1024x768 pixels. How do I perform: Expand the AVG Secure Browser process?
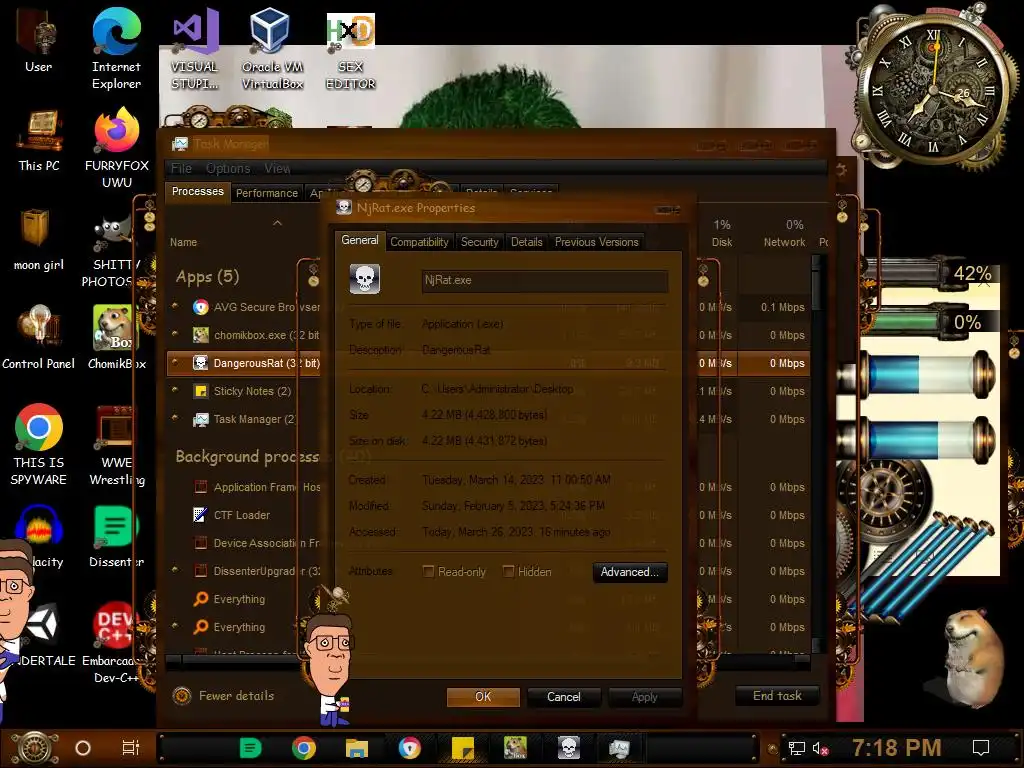pos(175,306)
